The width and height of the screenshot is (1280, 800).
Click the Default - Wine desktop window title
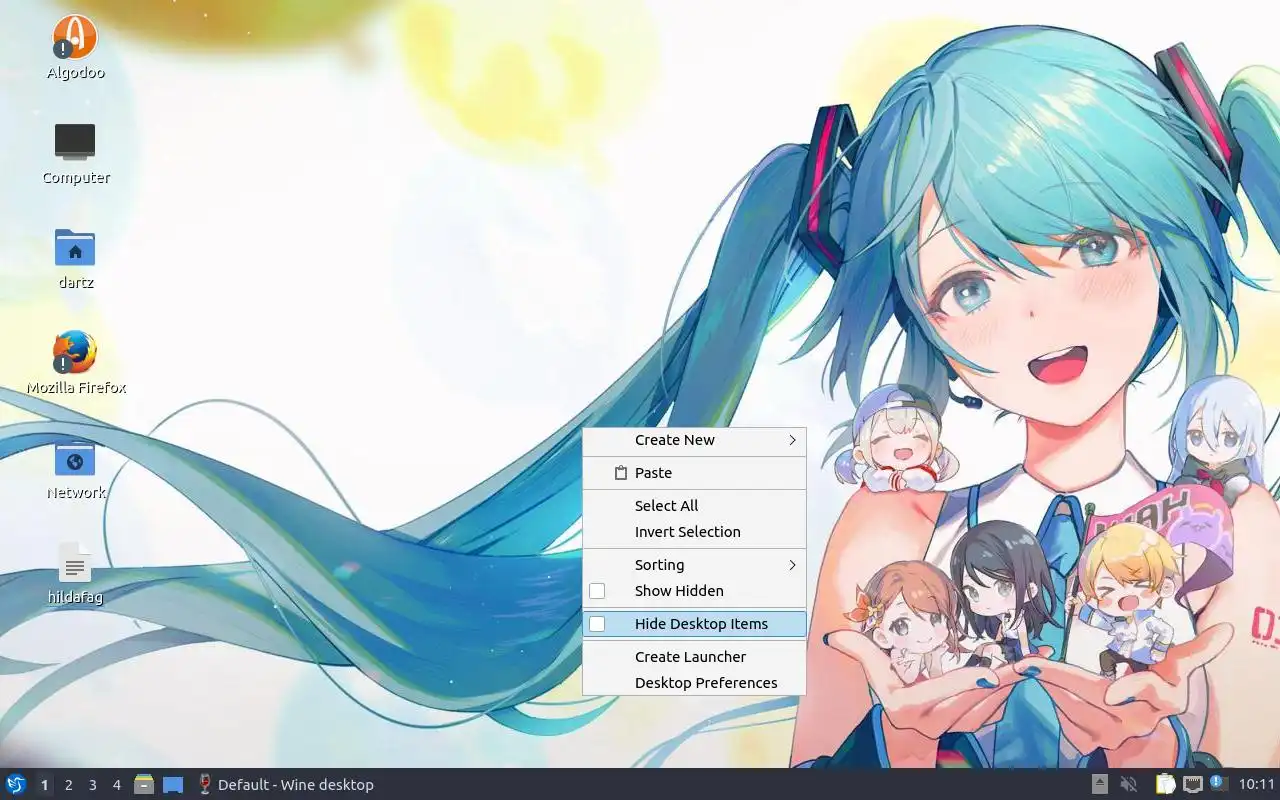(x=296, y=785)
